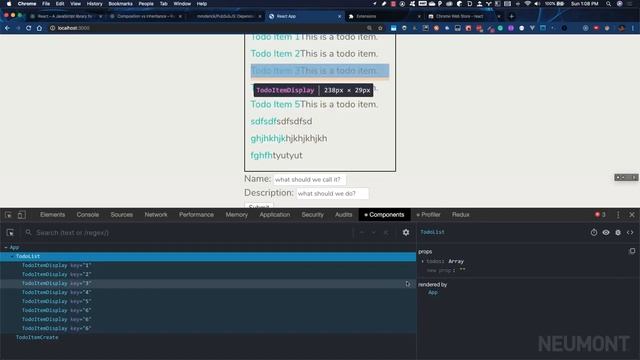This screenshot has height=360, width=640.
Task: Bookmark this page with the star icon
Action: point(380,28)
